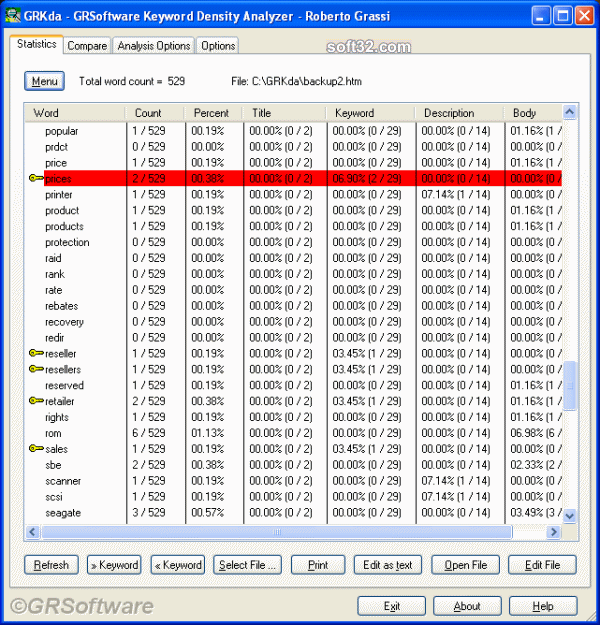Select the word 'protection' in list
This screenshot has height=625, width=600.
pos(67,242)
